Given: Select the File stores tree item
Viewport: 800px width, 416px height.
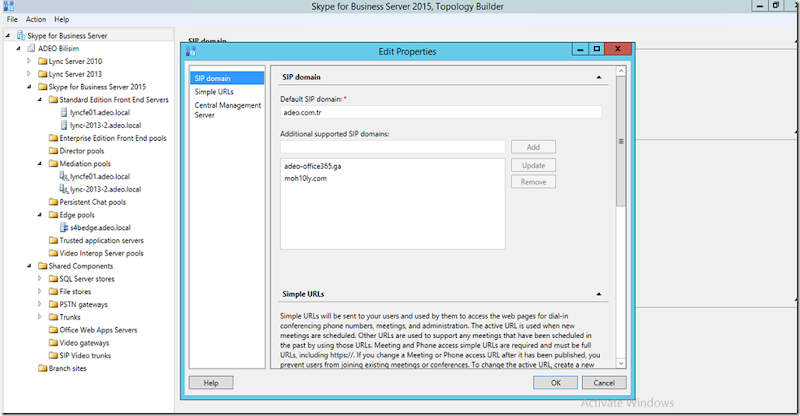Looking at the screenshot, I should coord(75,291).
